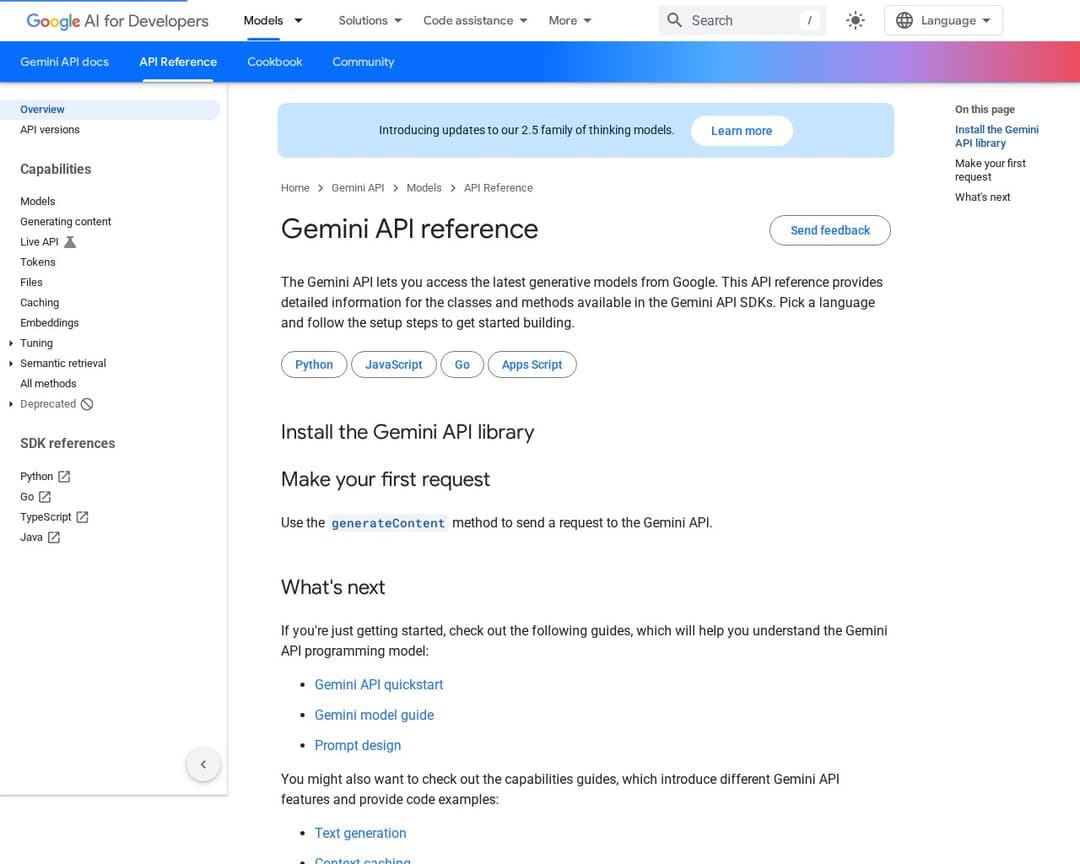Jump to Make your first request section

point(990,170)
